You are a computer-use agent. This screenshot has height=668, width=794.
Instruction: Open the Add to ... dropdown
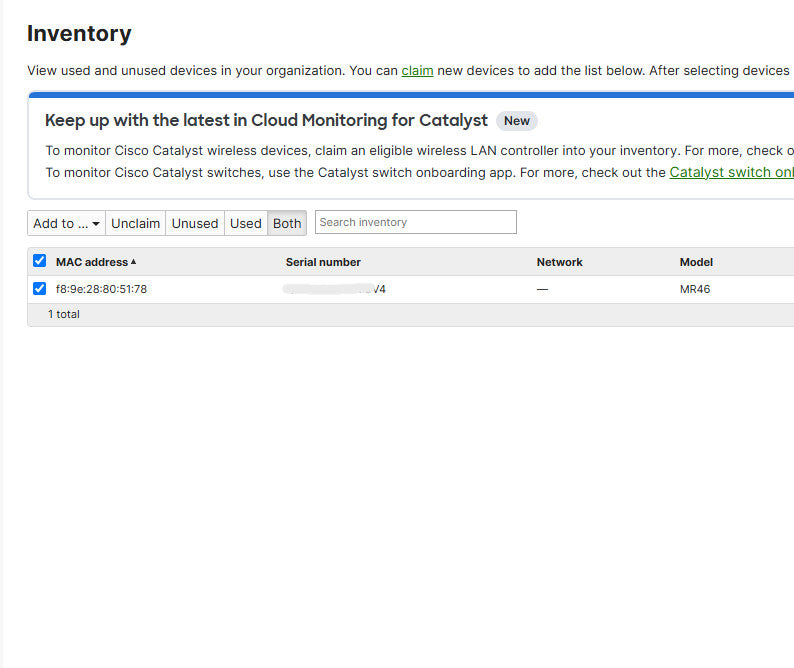pos(66,223)
